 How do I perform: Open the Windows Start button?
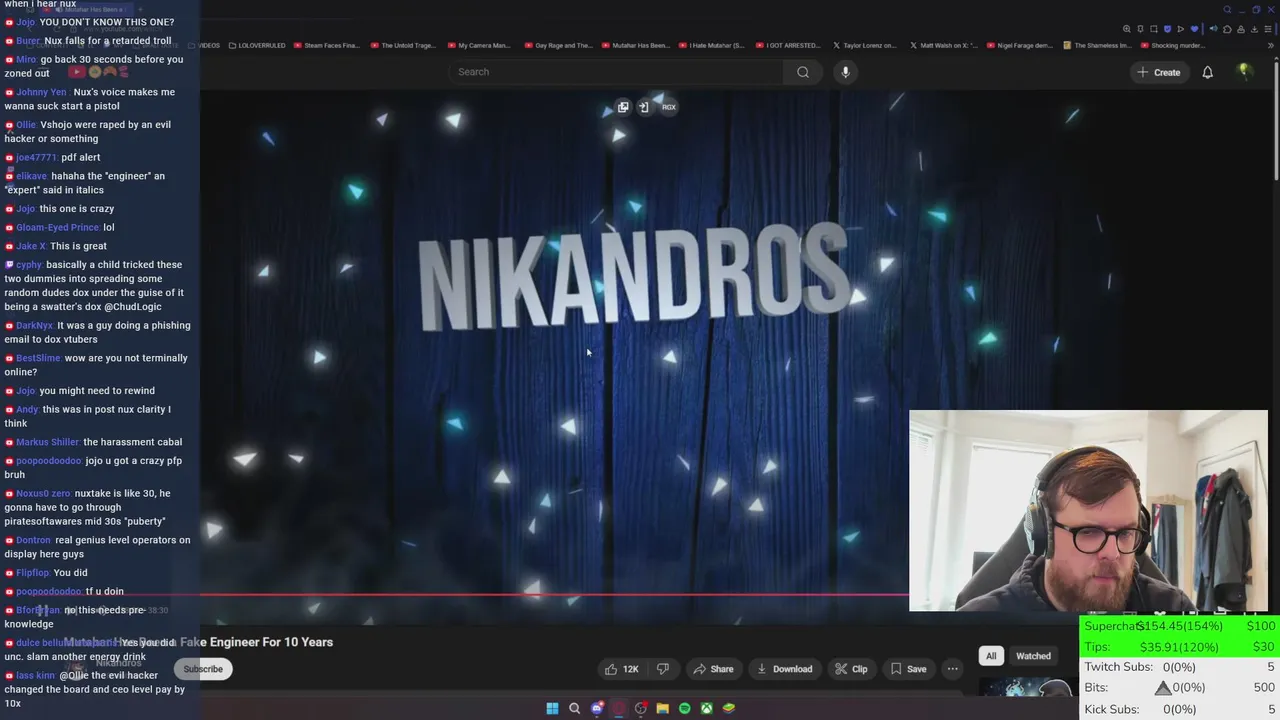pos(552,708)
